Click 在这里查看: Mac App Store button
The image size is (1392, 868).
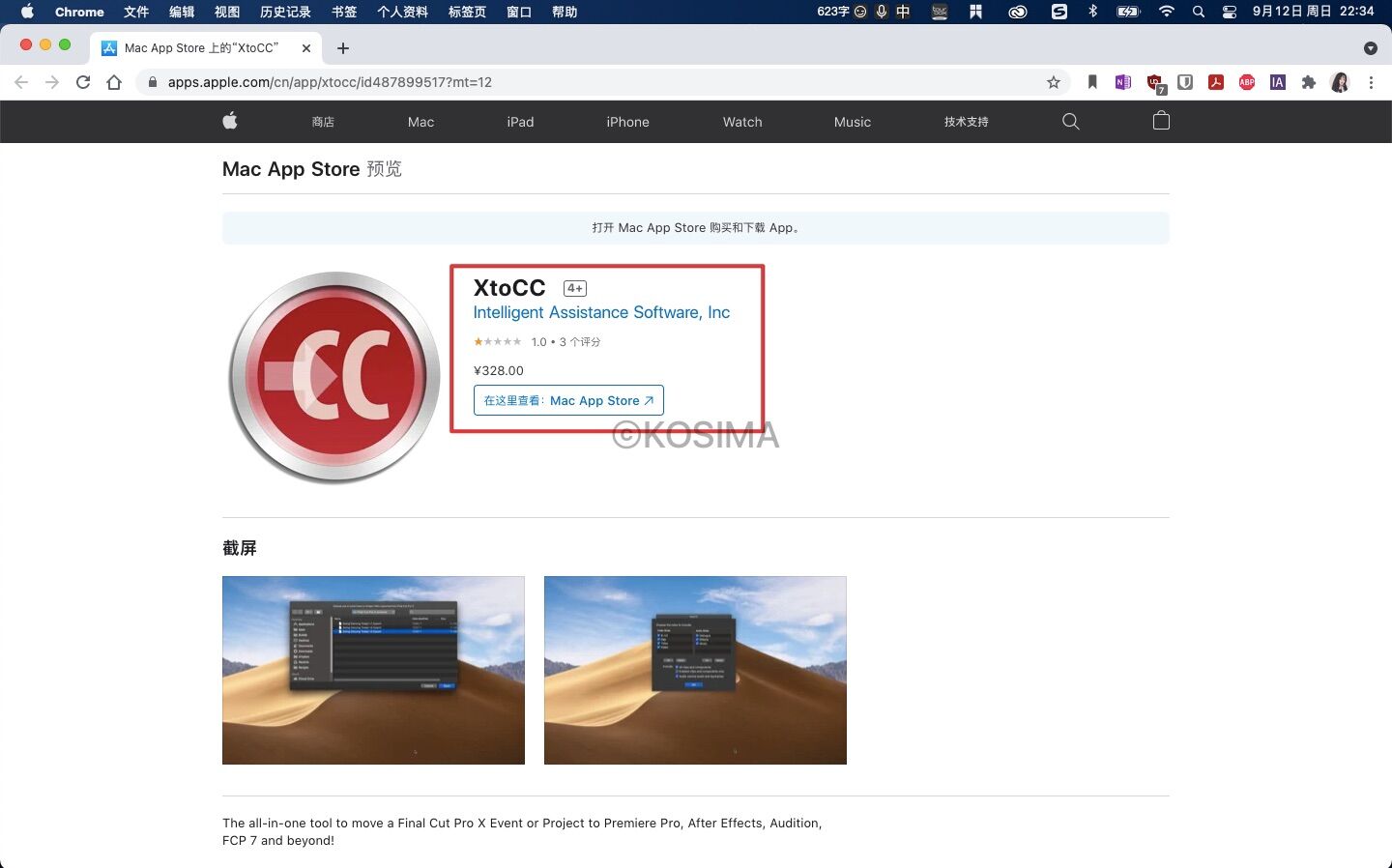tap(568, 400)
